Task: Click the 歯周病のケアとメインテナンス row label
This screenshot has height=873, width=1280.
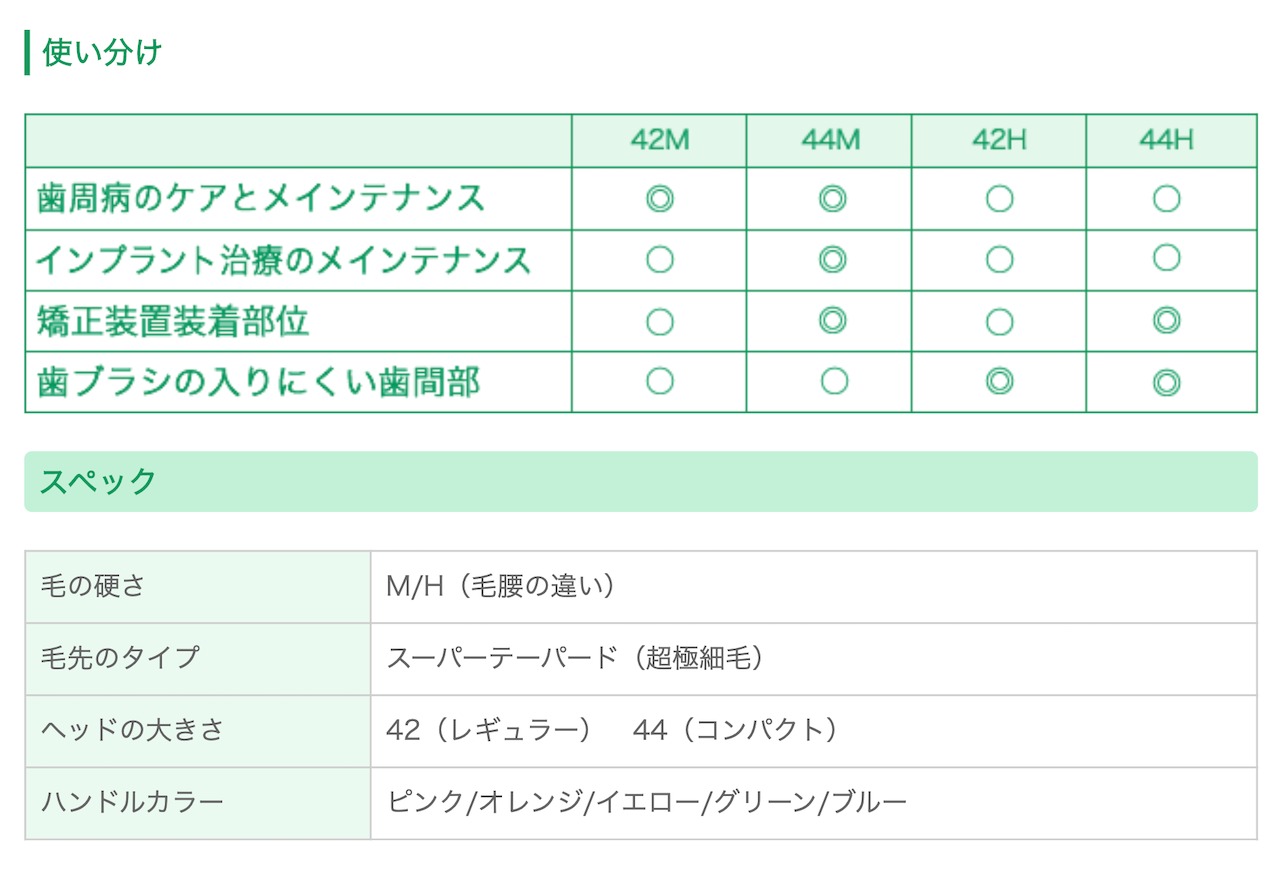Action: (260, 199)
